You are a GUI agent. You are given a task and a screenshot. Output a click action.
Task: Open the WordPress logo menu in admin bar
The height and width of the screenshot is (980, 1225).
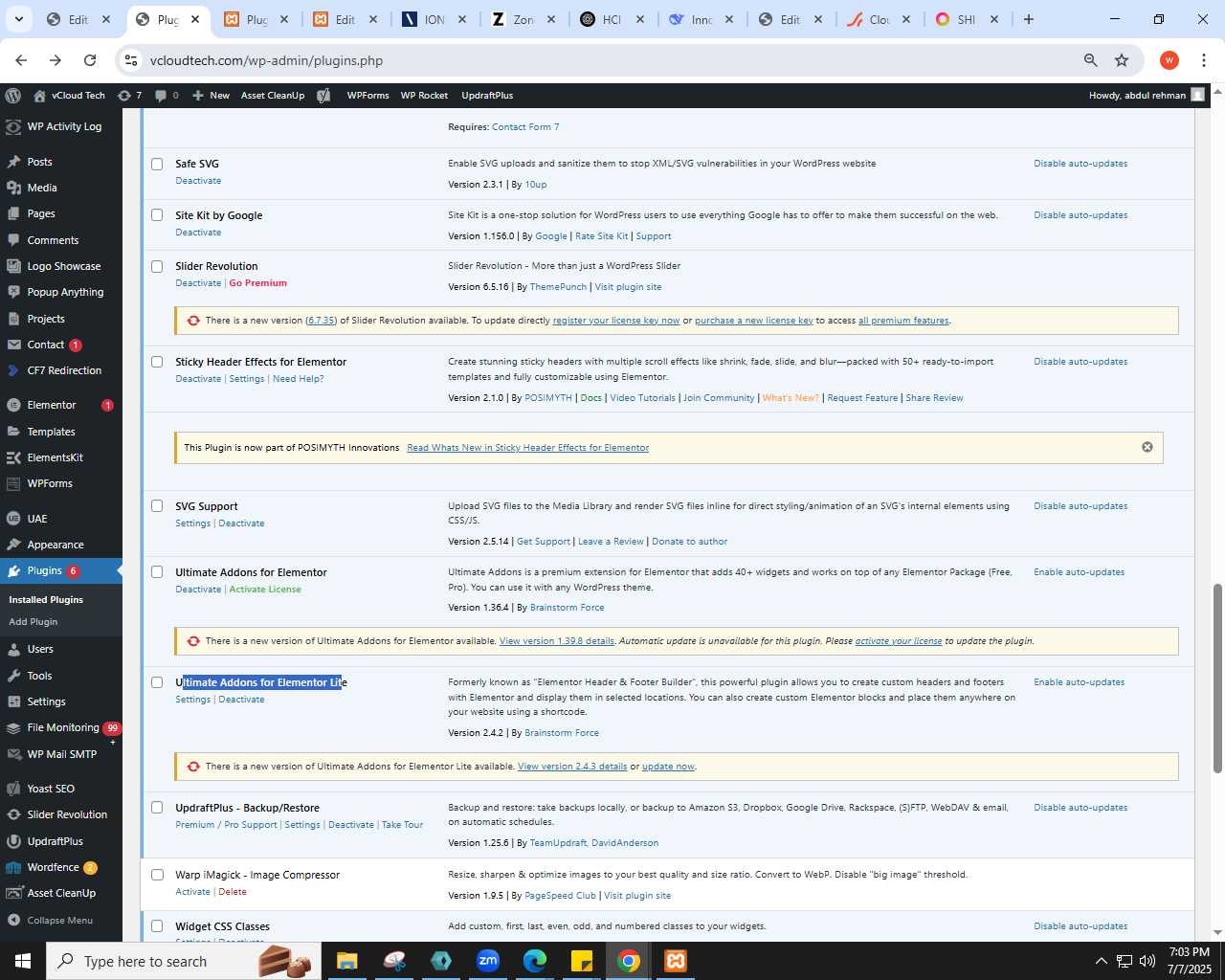click(x=12, y=96)
